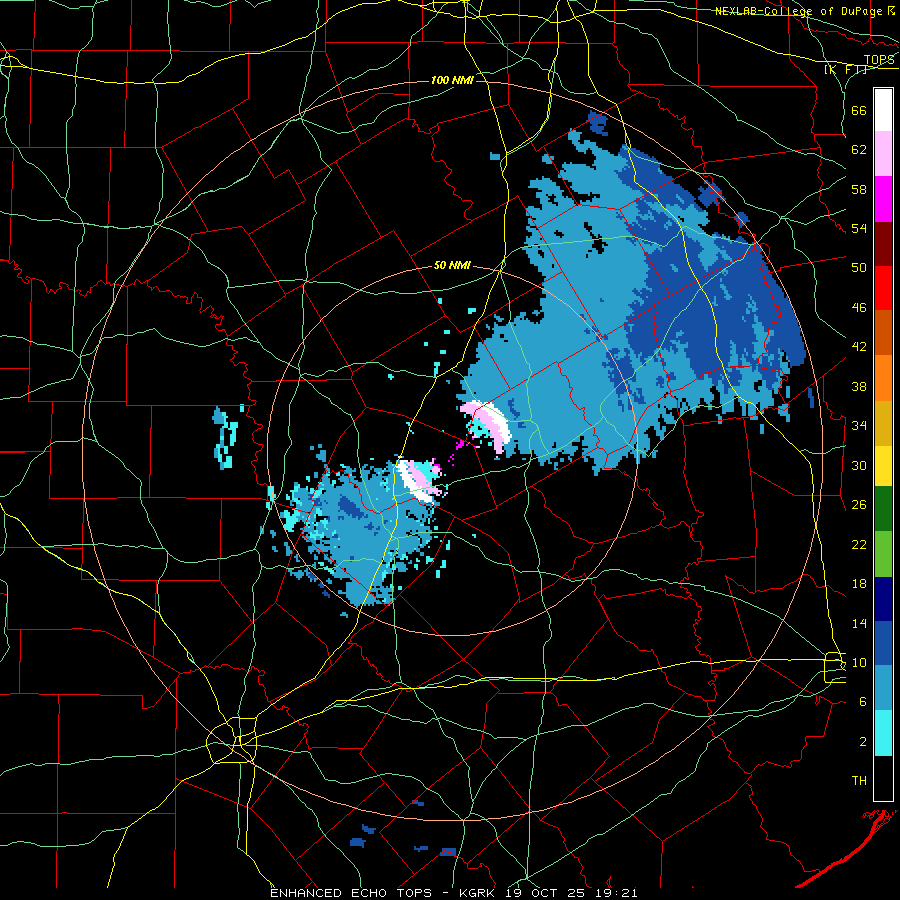Click legend value 6

click(863, 702)
